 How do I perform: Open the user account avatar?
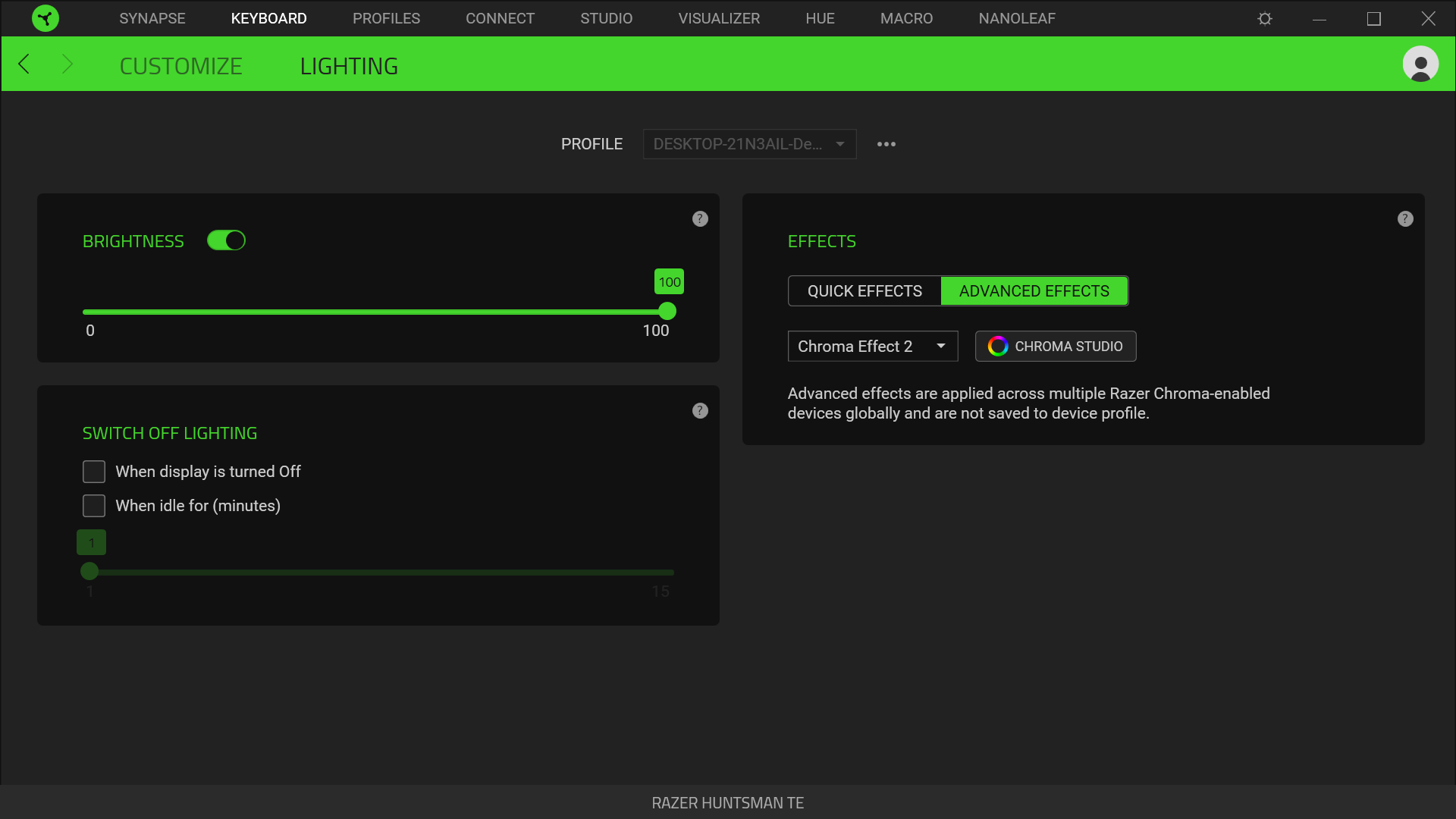coord(1420,64)
